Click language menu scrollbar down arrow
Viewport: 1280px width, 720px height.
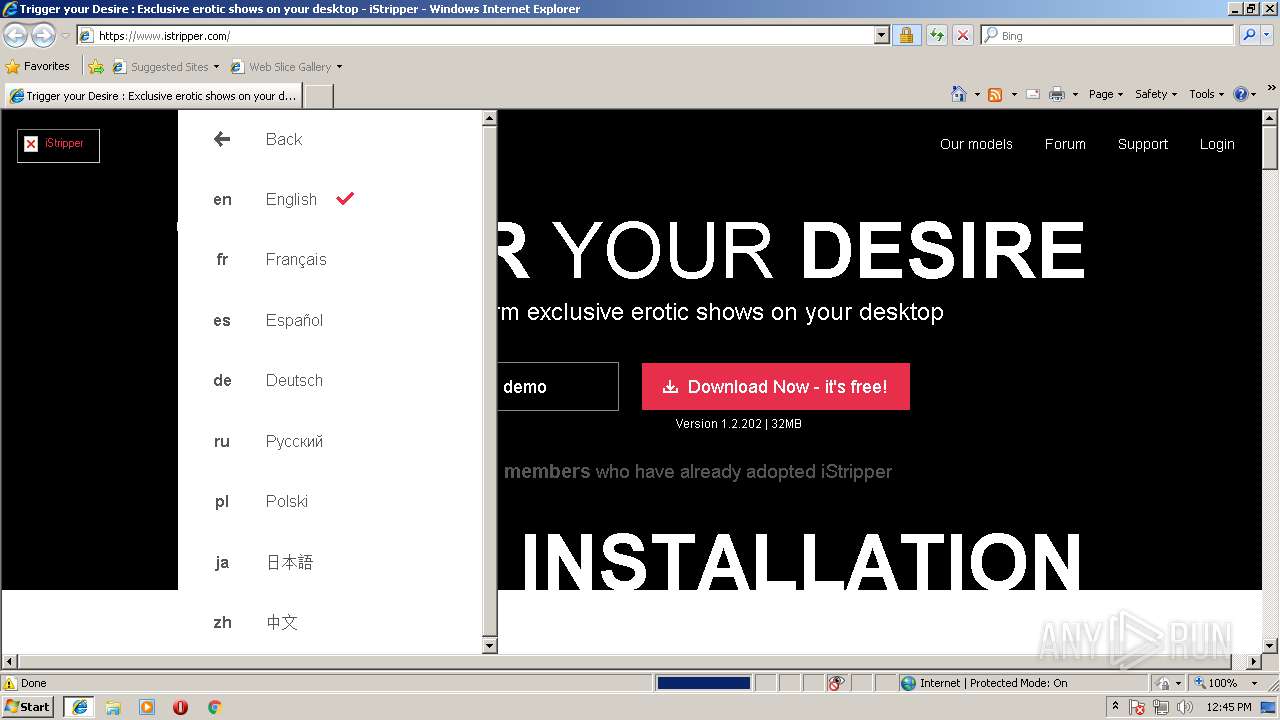click(490, 646)
